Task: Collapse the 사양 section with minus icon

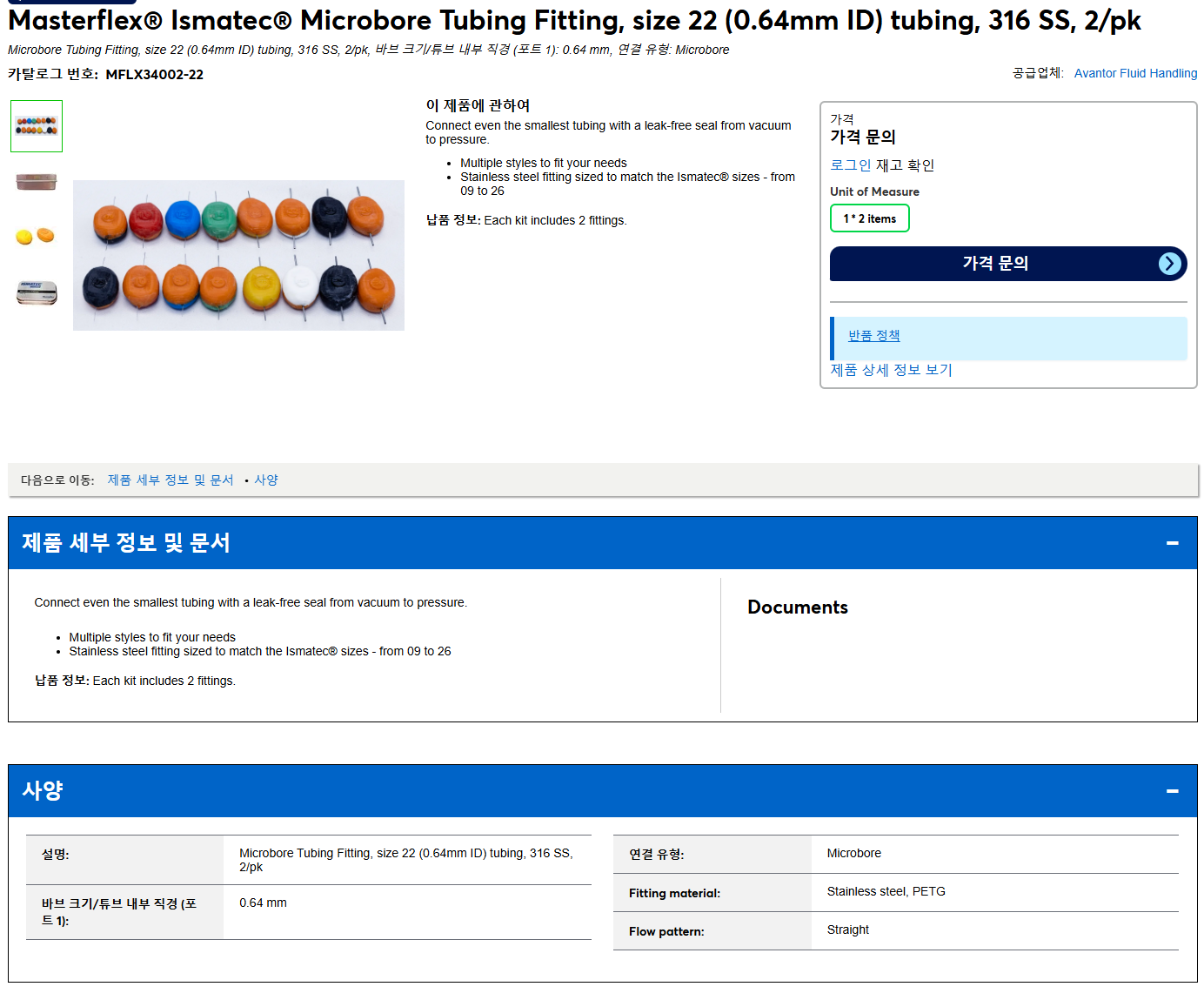Action: click(x=1172, y=791)
